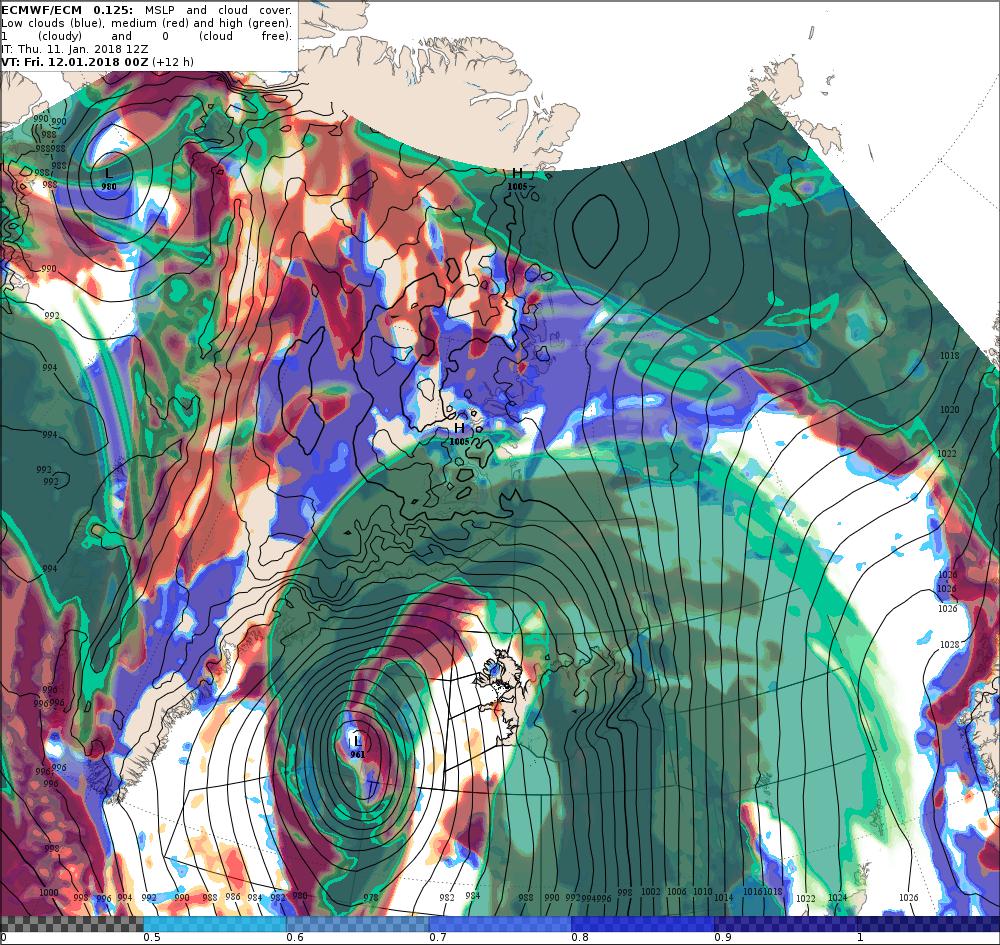This screenshot has height=945, width=1000.
Task: Click the '1010' isobar label
Action: click(x=703, y=891)
